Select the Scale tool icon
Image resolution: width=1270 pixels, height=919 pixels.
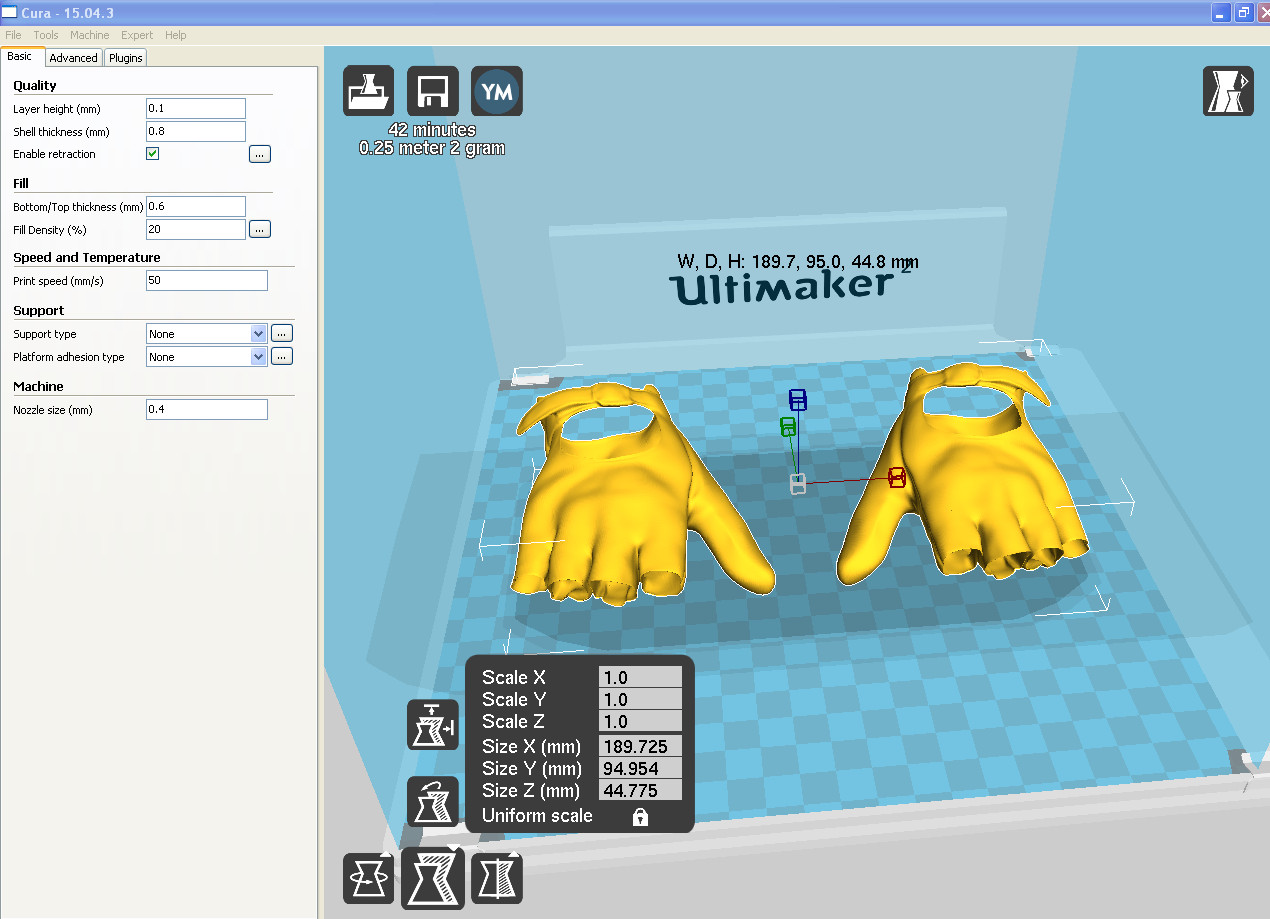pos(433,877)
